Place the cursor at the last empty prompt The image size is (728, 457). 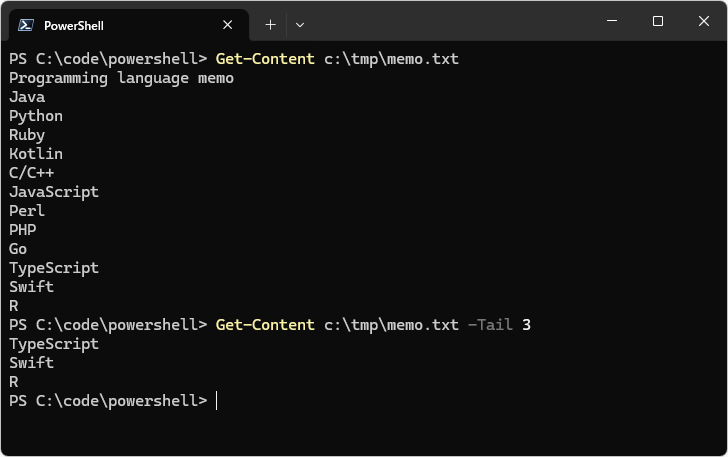[x=216, y=400]
